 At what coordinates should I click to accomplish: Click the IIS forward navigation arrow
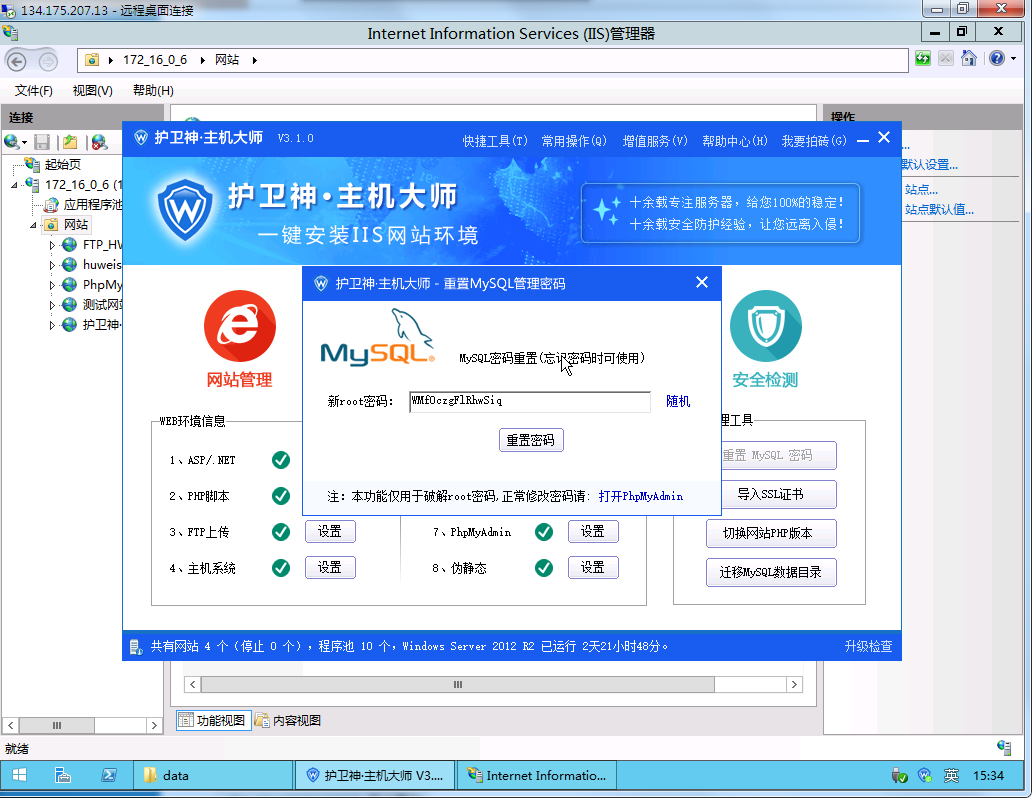pos(47,62)
